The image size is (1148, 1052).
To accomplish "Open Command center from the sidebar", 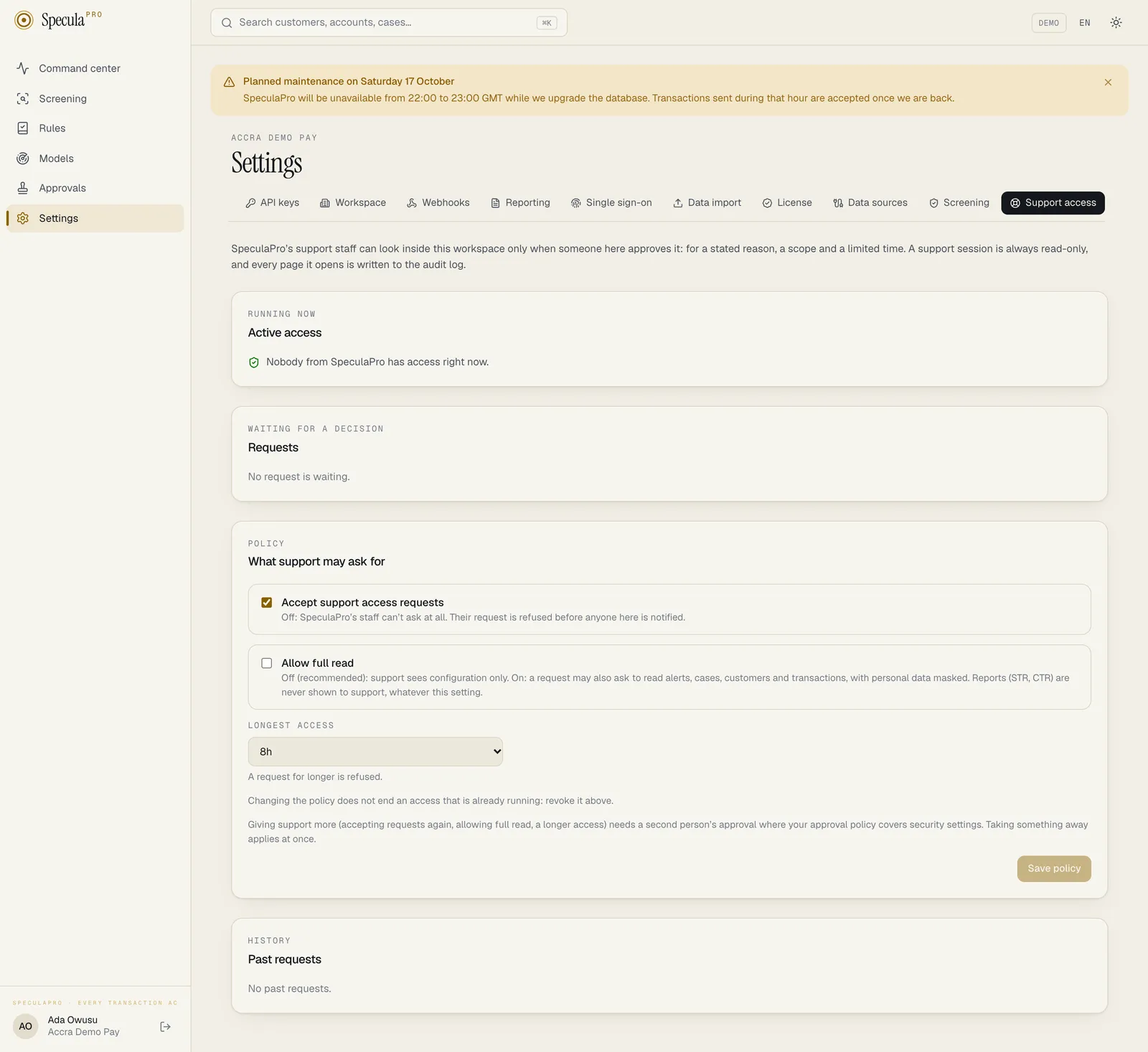I will [x=95, y=68].
